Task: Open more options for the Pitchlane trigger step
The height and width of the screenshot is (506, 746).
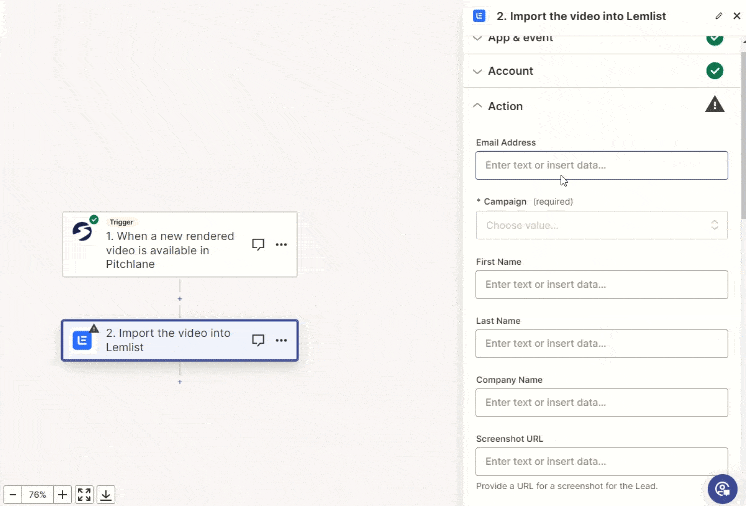Action: click(x=281, y=244)
